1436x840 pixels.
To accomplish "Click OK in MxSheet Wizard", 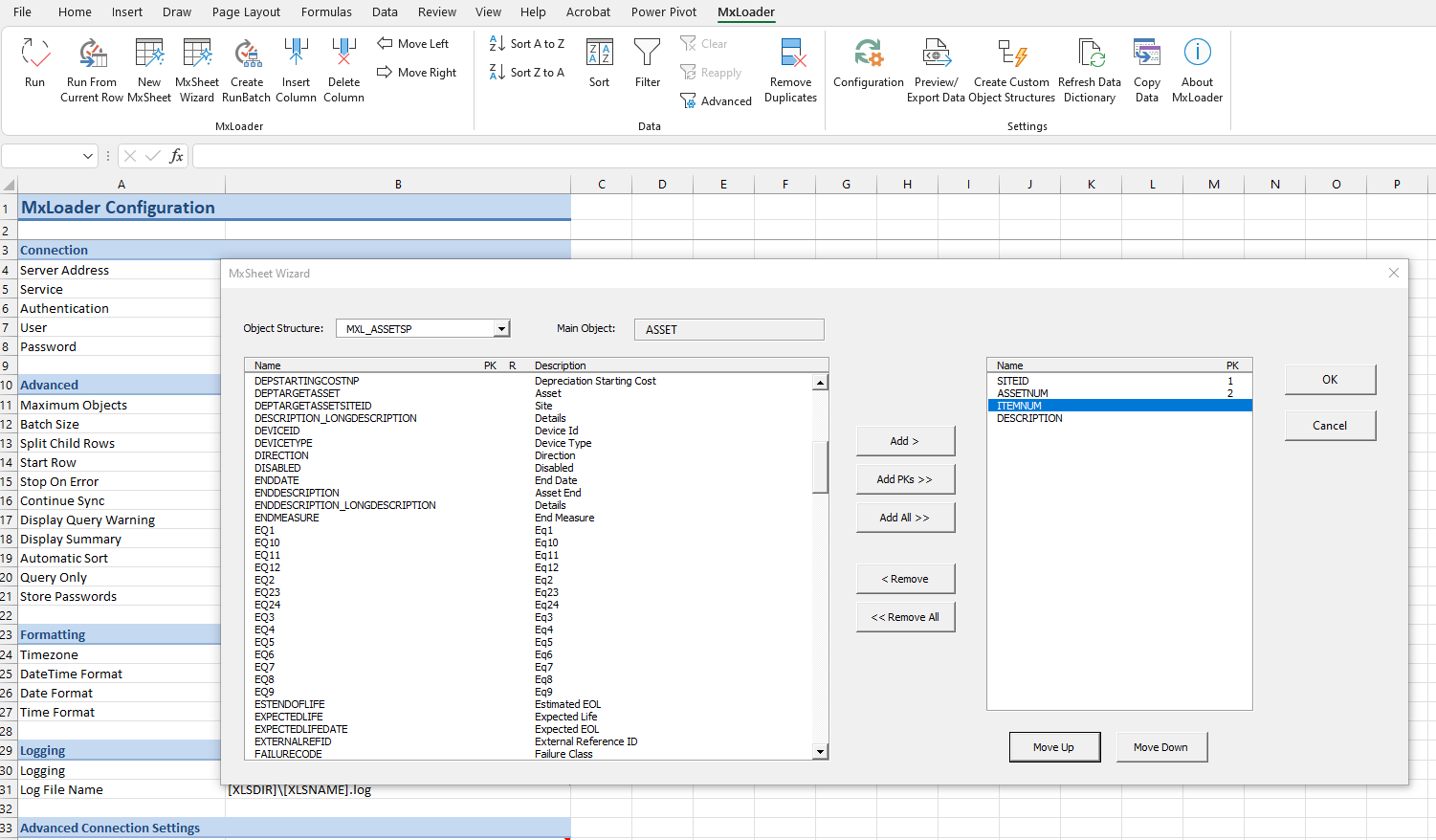I will click(x=1330, y=380).
